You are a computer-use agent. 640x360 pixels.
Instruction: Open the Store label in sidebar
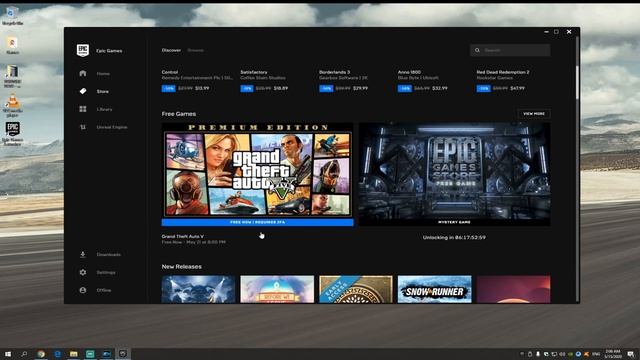click(x=102, y=91)
